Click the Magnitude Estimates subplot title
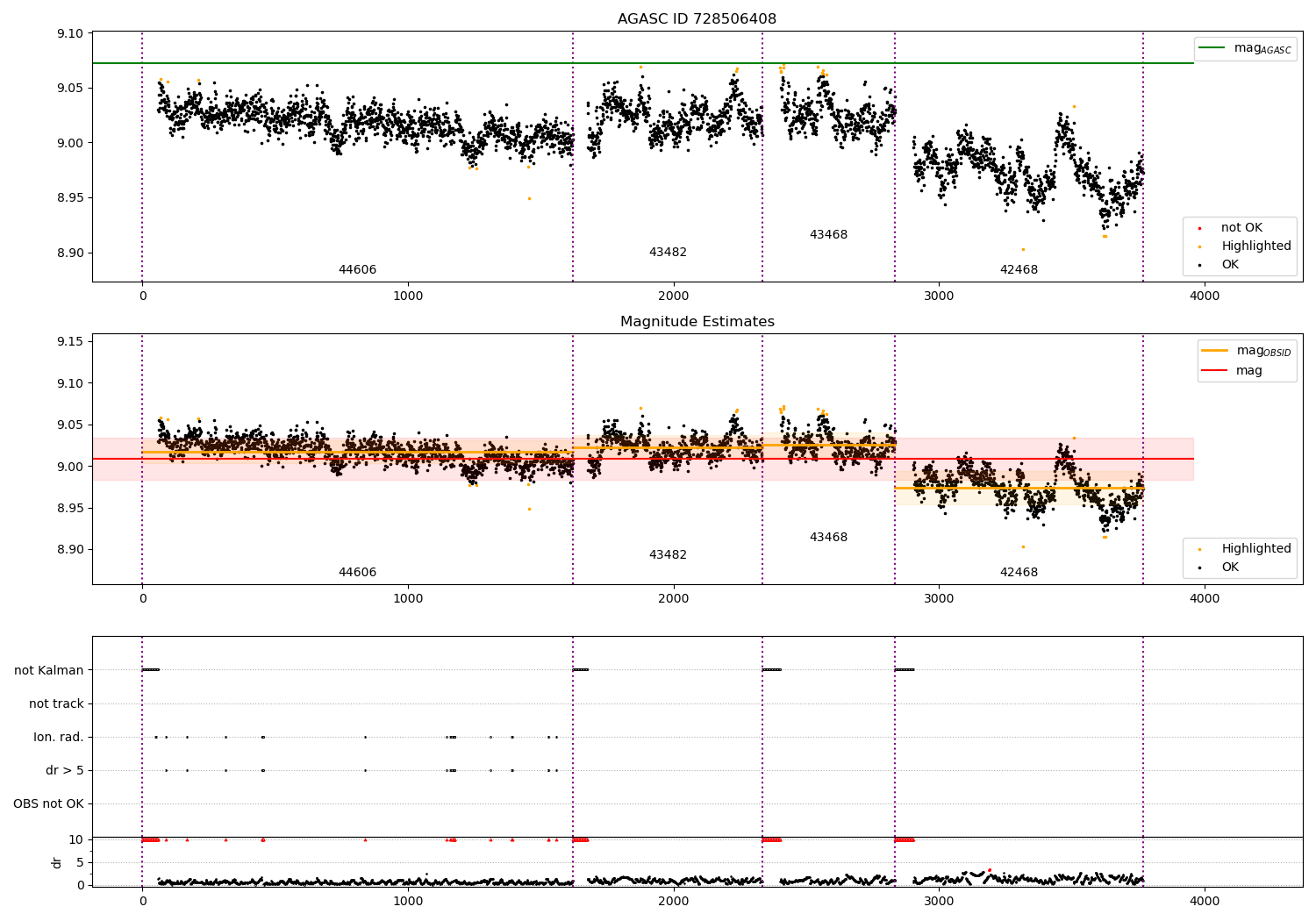 pyautogui.click(x=697, y=322)
